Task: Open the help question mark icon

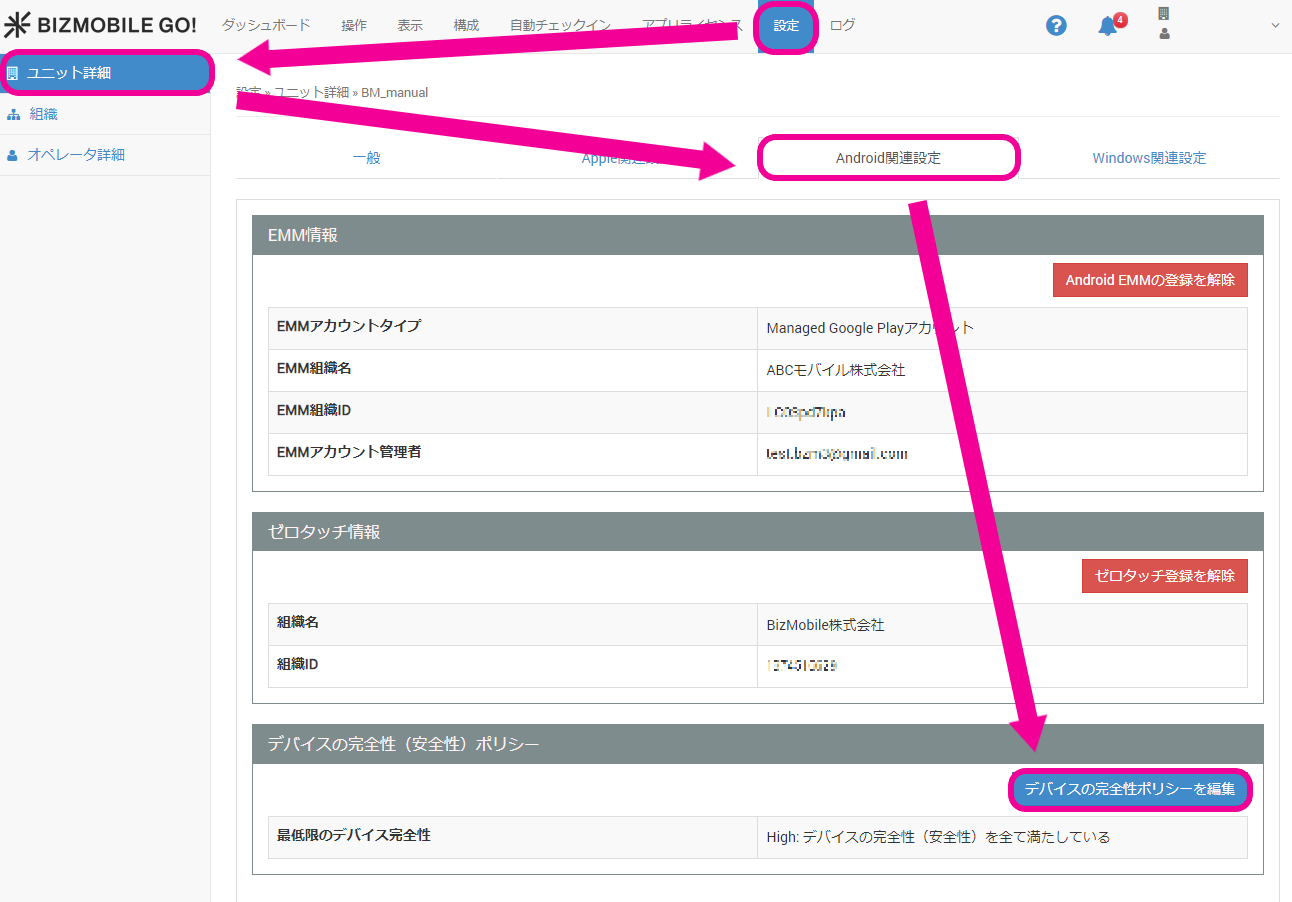Action: tap(1056, 26)
